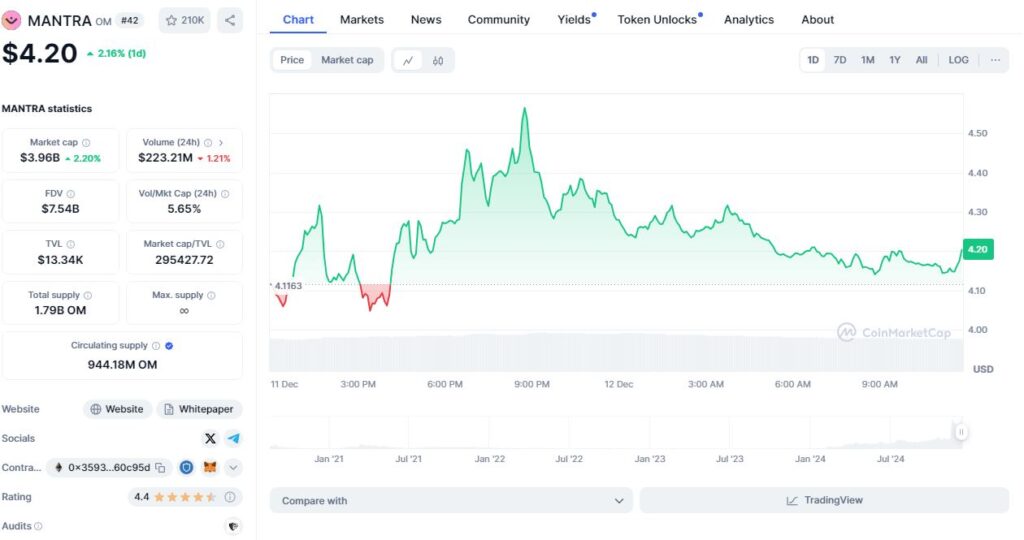Toggle chart to Market cap mode
This screenshot has width=1024, height=540.
point(347,60)
